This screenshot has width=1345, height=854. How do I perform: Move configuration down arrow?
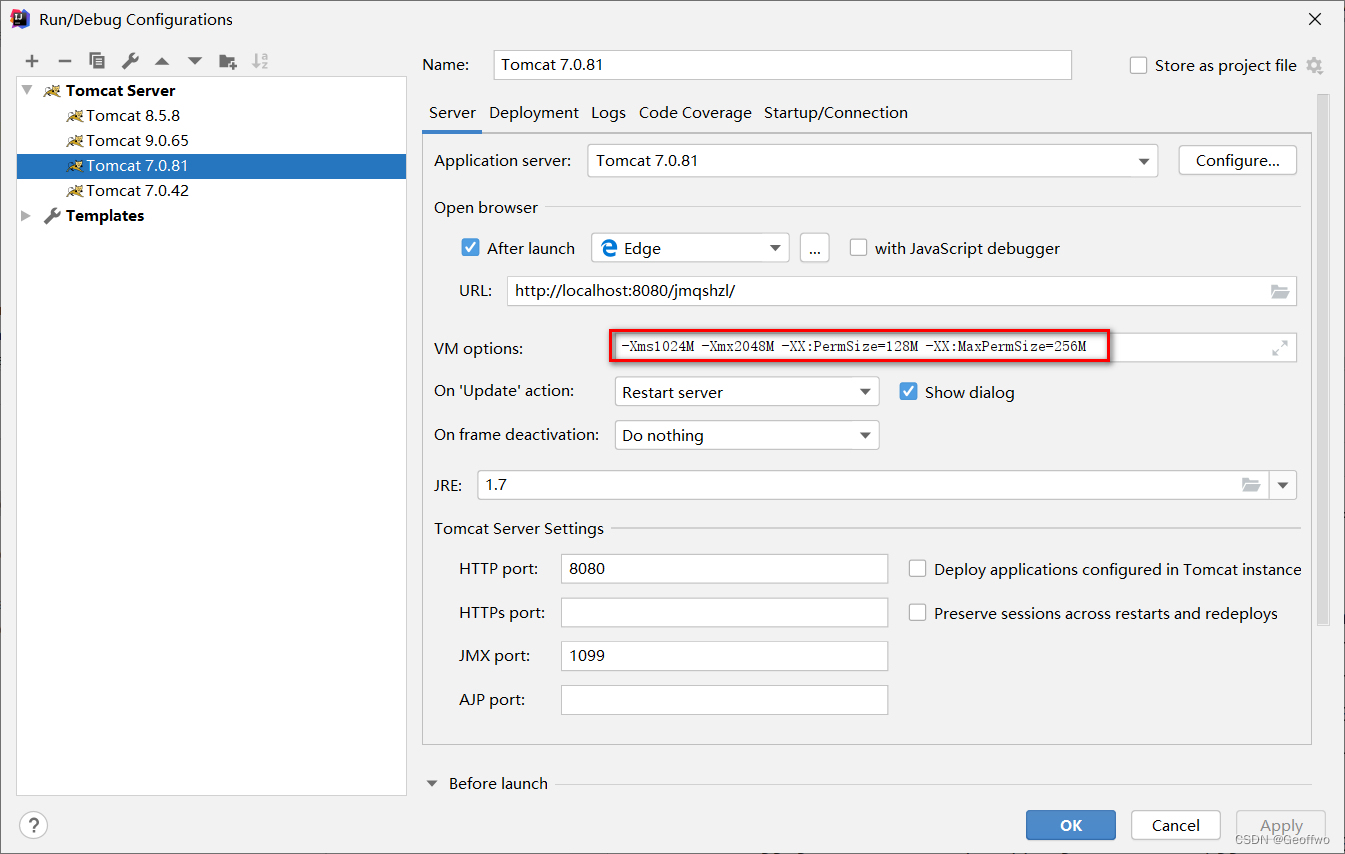[194, 61]
